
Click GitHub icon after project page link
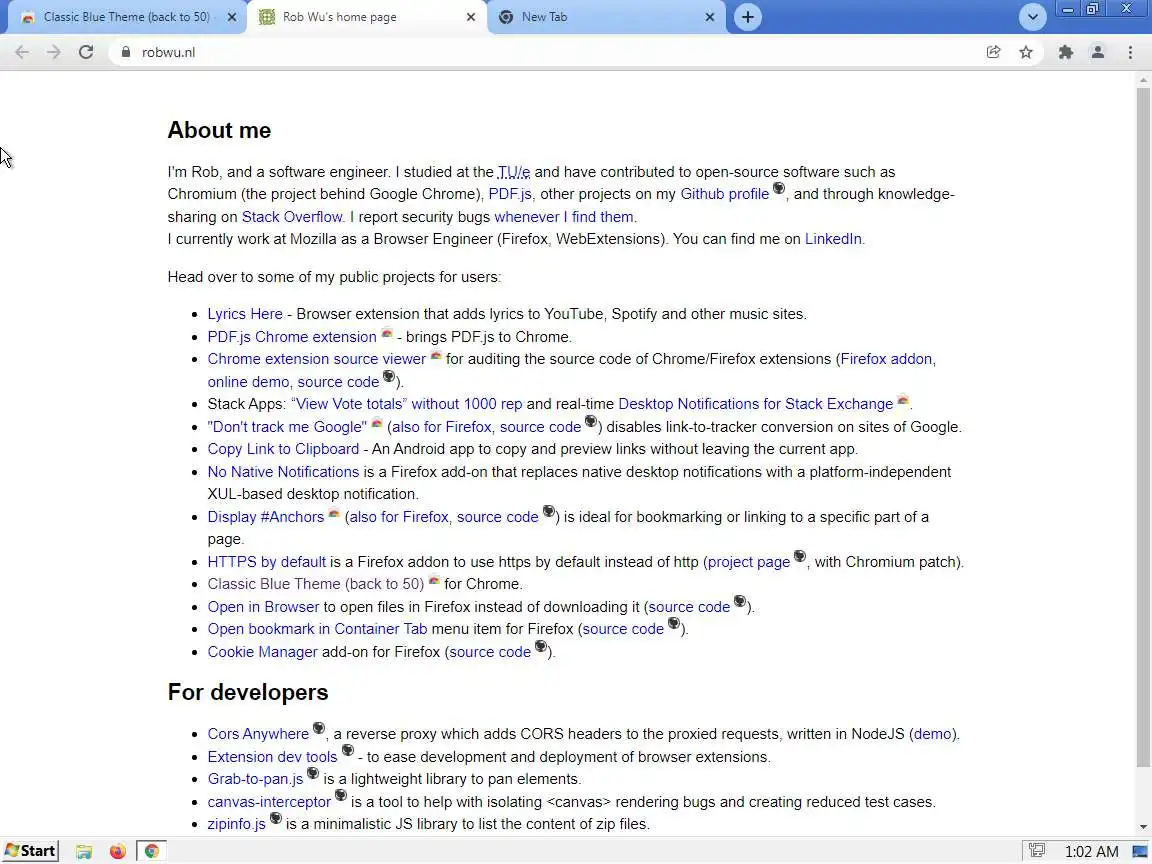(799, 557)
